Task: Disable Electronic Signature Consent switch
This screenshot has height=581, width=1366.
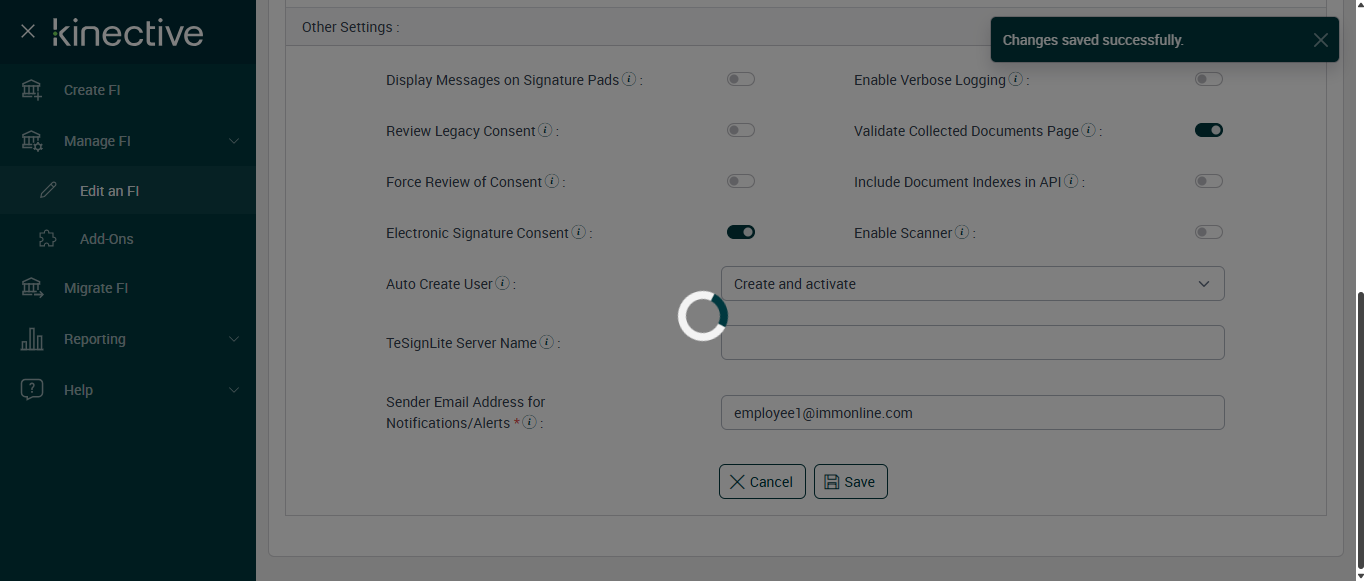Action: (741, 232)
